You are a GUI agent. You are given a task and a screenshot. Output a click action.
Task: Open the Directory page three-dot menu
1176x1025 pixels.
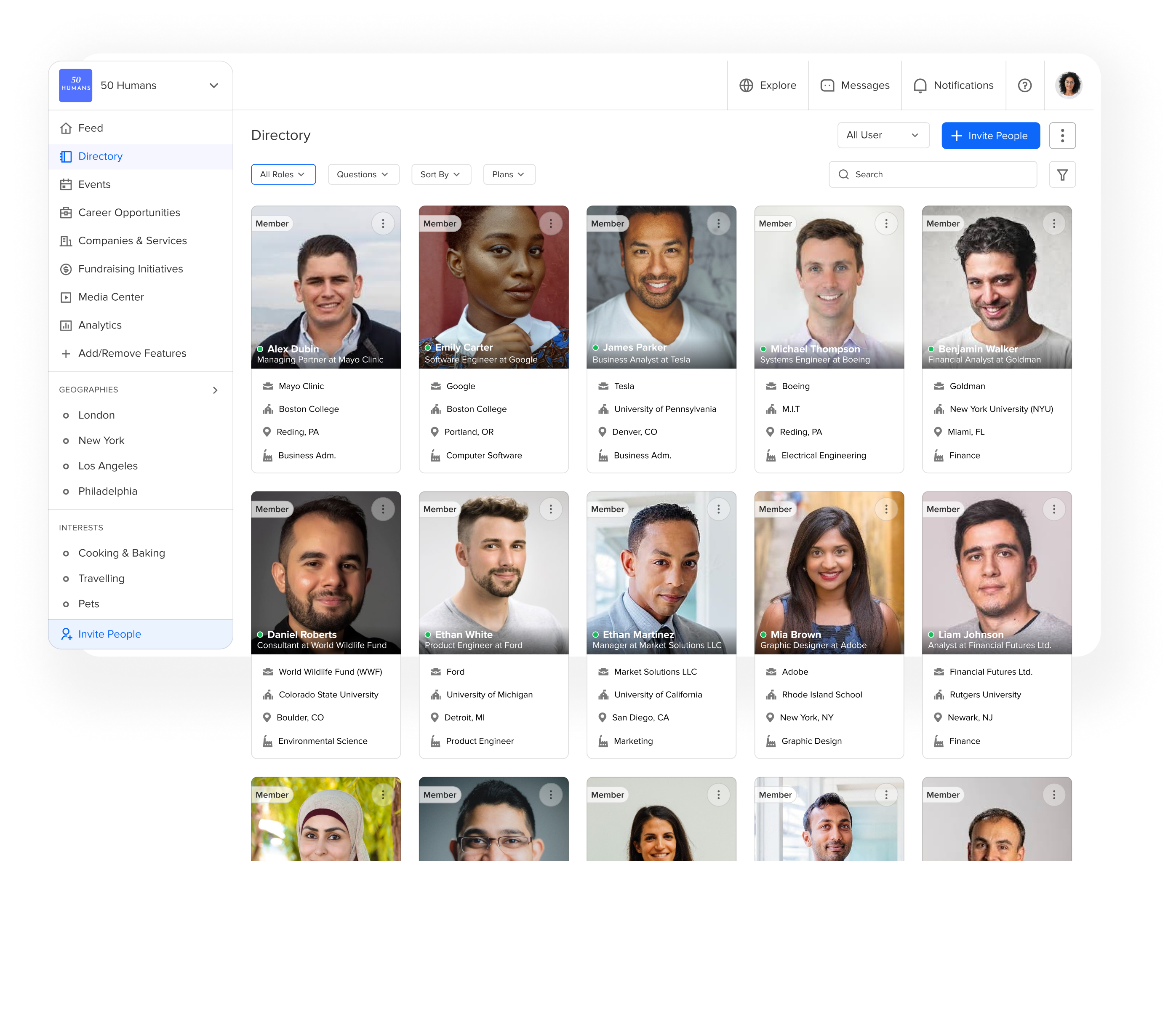click(1062, 136)
